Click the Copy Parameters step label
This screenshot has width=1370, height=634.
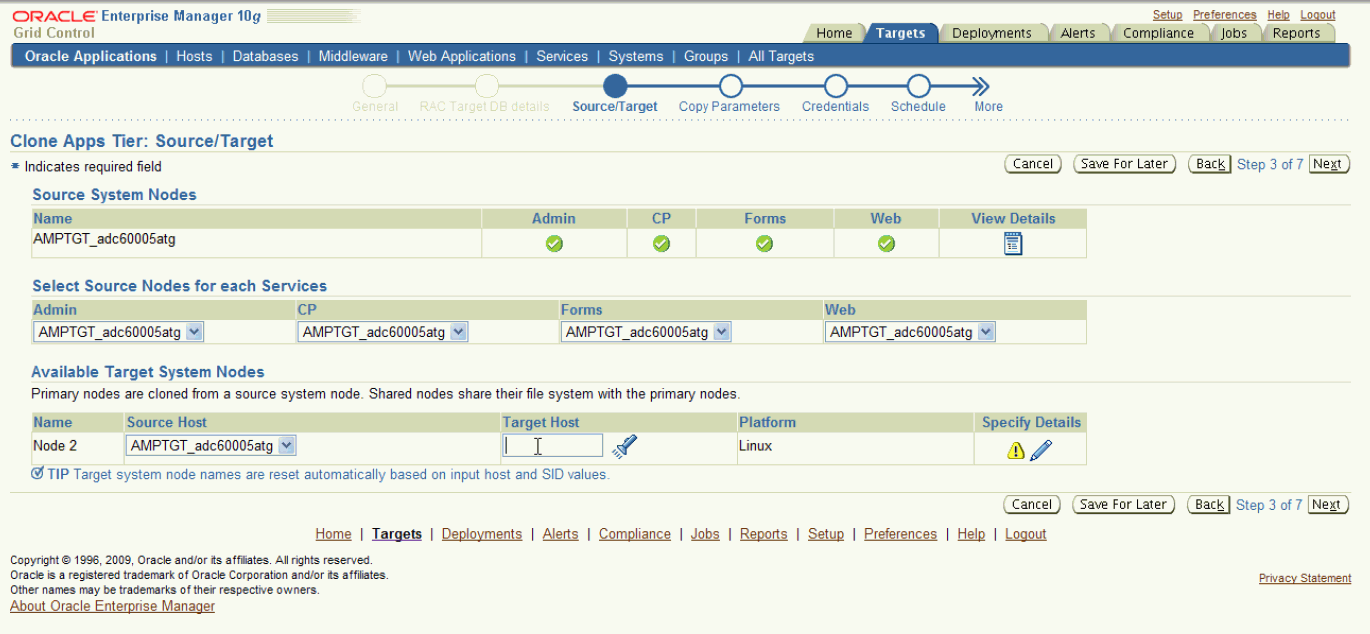(x=729, y=107)
